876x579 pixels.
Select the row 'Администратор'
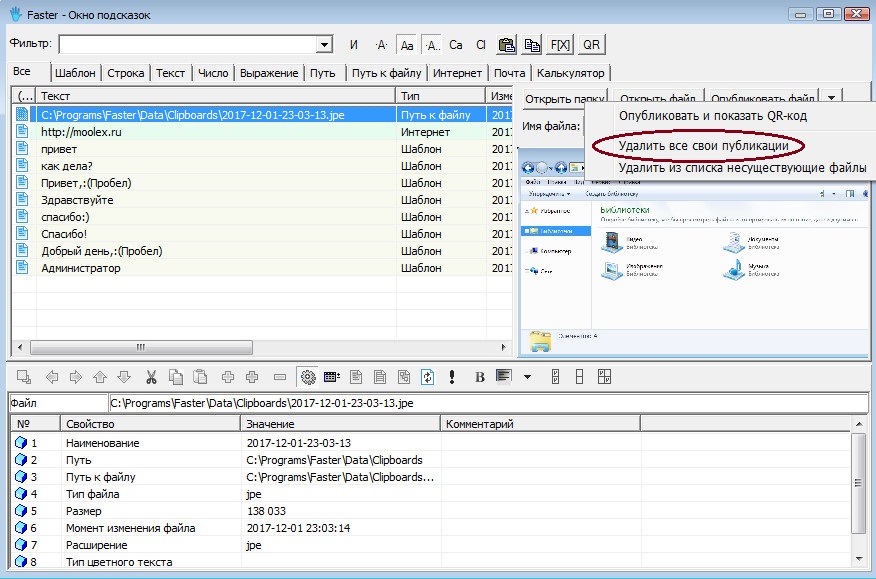coord(261,268)
